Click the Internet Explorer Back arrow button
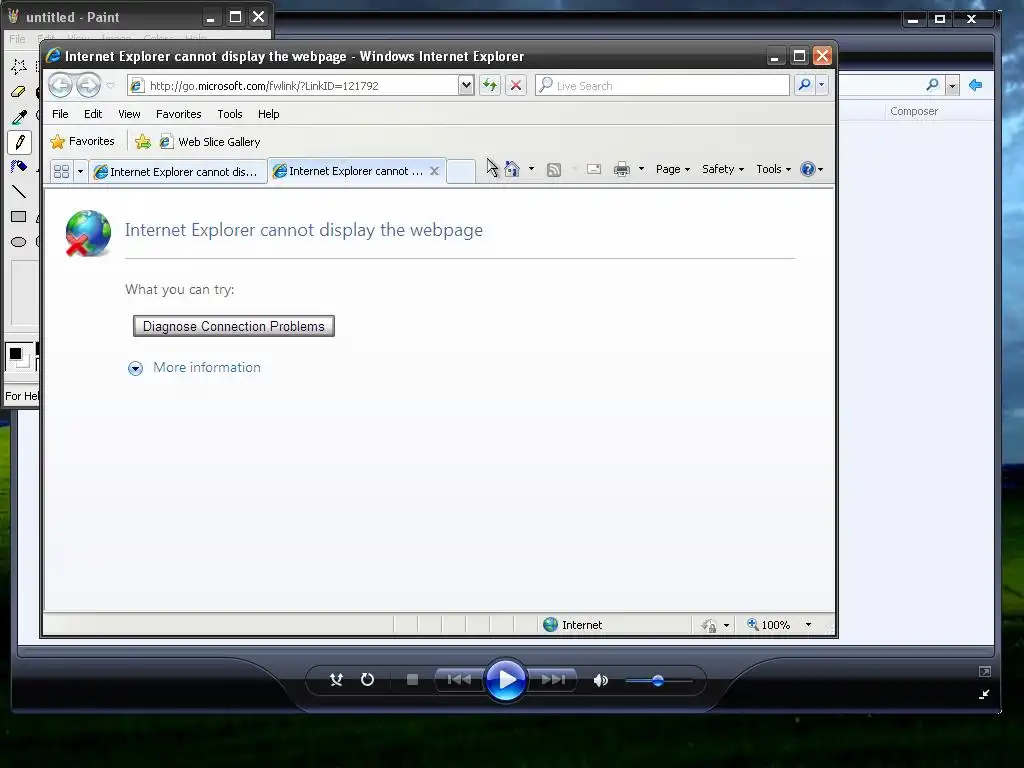 [60, 85]
